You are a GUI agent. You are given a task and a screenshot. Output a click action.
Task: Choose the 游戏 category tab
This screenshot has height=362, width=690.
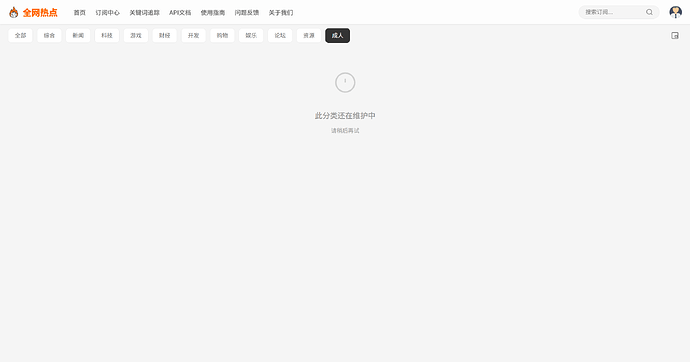[x=136, y=36]
